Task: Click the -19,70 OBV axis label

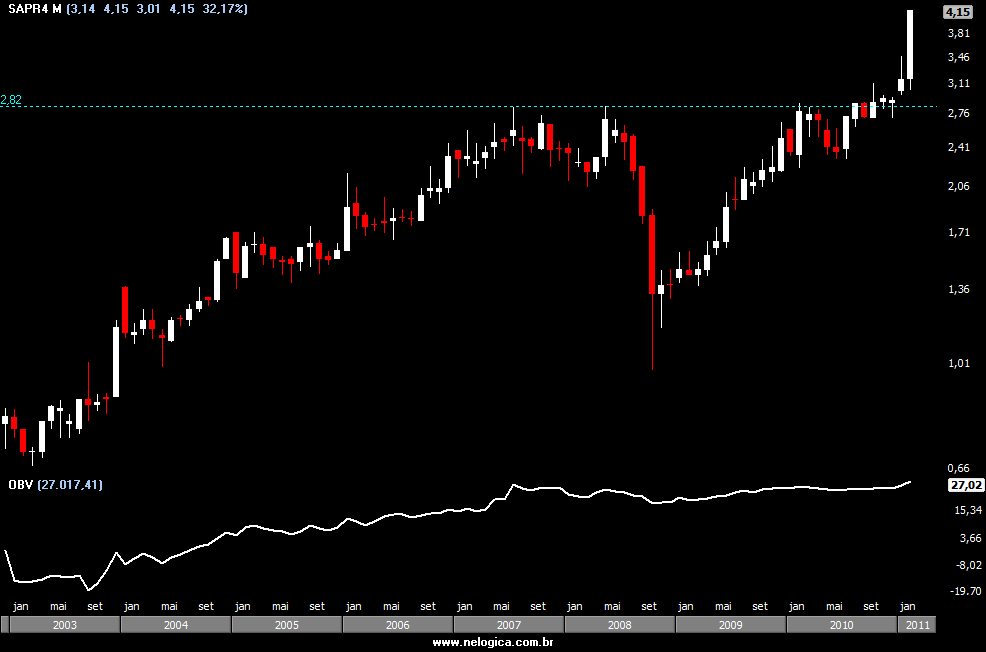Action: pyautogui.click(x=967, y=591)
